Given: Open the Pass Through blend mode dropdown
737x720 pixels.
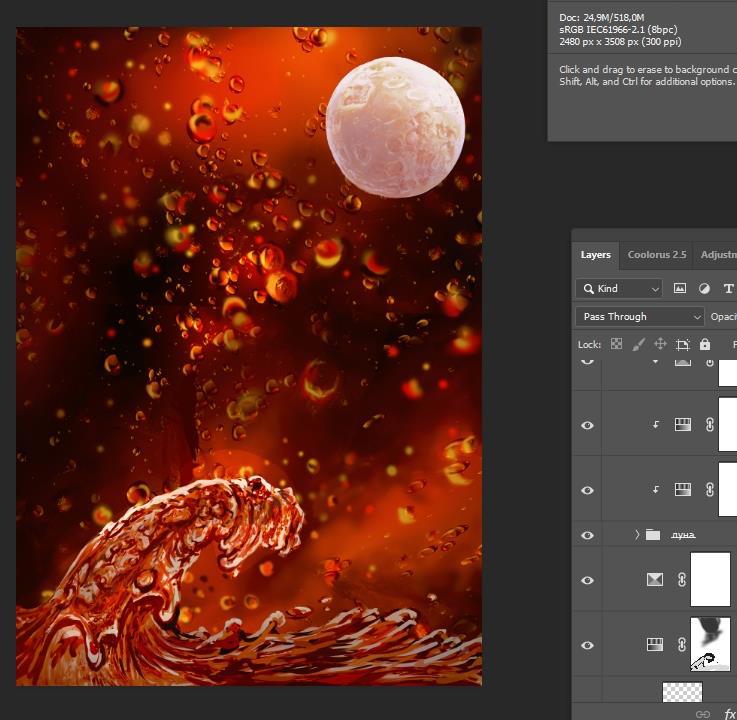Looking at the screenshot, I should pyautogui.click(x=640, y=316).
